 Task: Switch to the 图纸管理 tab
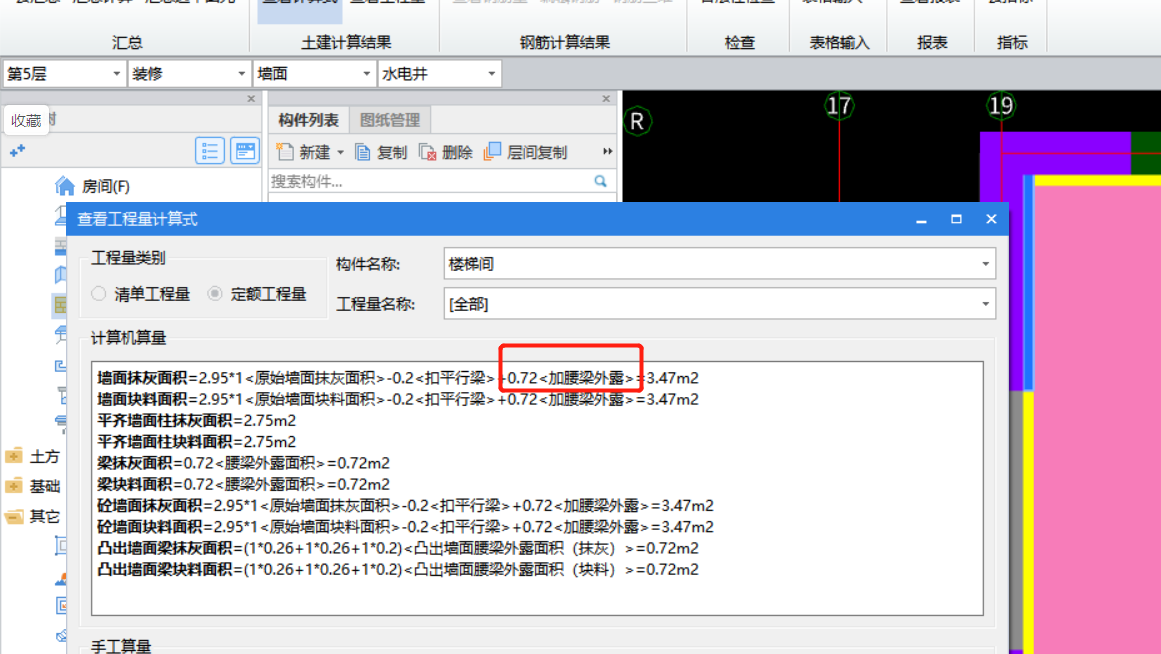coord(389,120)
